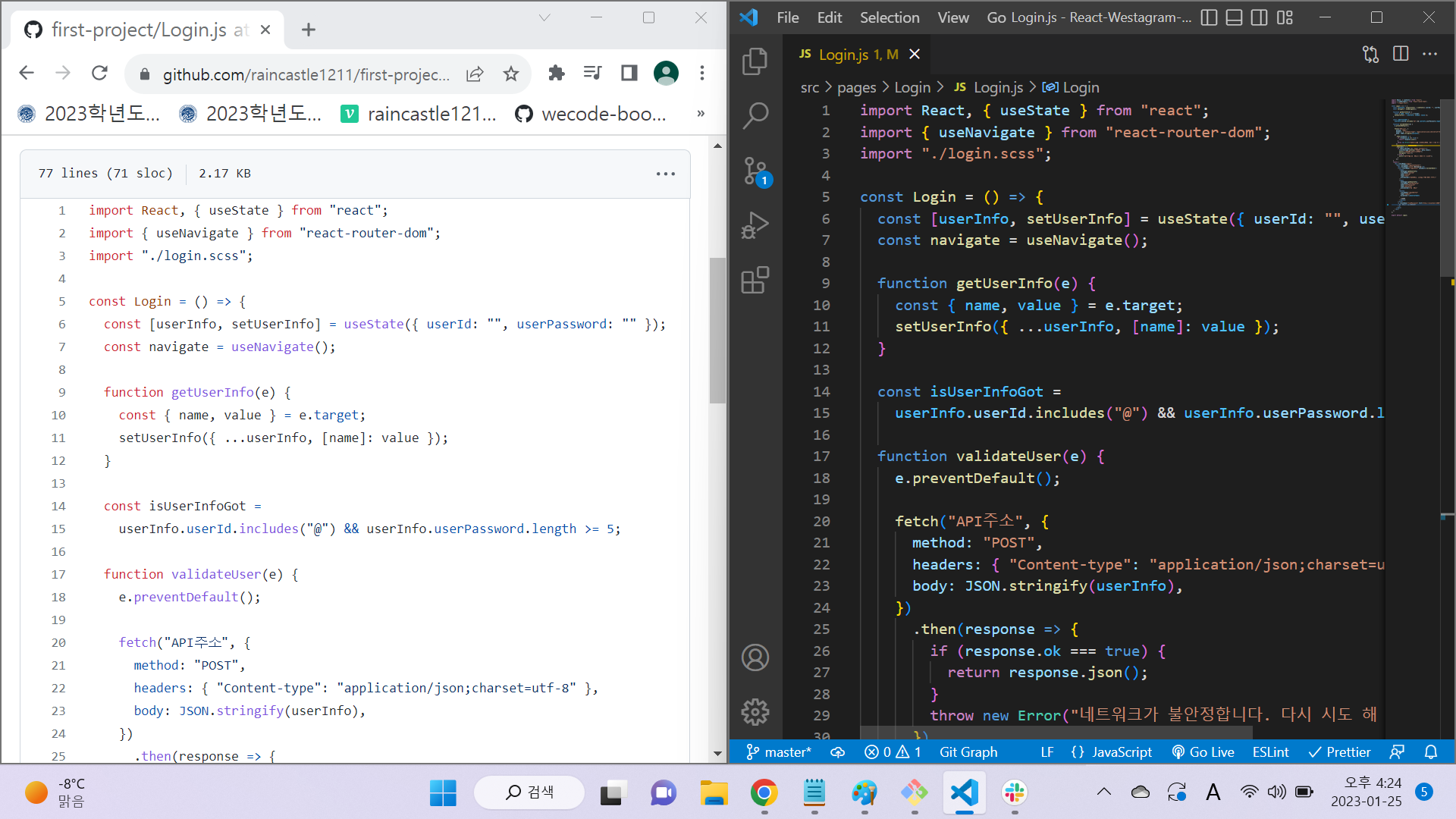Bookmark this GitHub page with the star

[511, 74]
